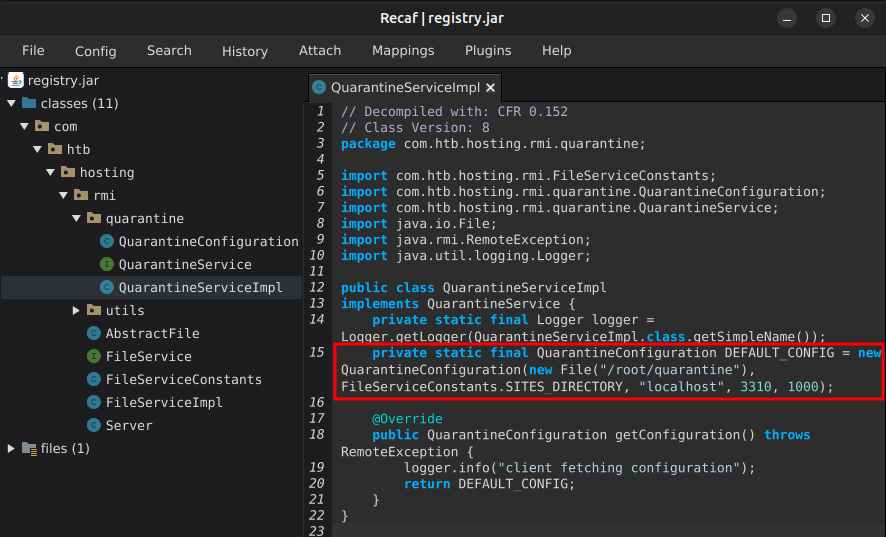Close the QuarantineServiceImpl tab

490,88
